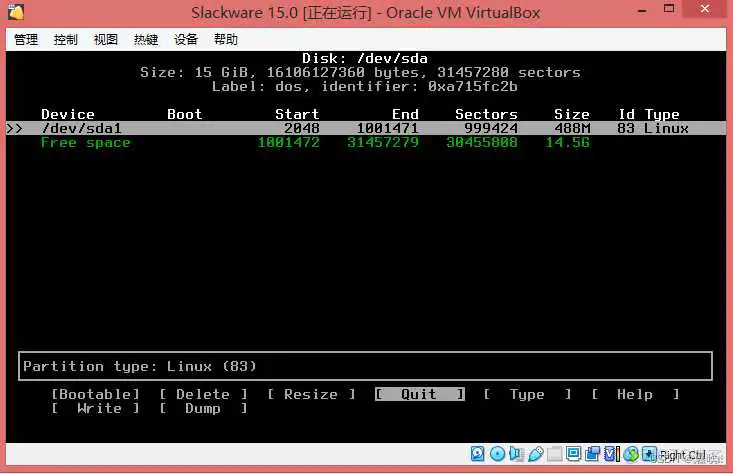Click free space end 31457279
The height and width of the screenshot is (474, 733).
383,142
